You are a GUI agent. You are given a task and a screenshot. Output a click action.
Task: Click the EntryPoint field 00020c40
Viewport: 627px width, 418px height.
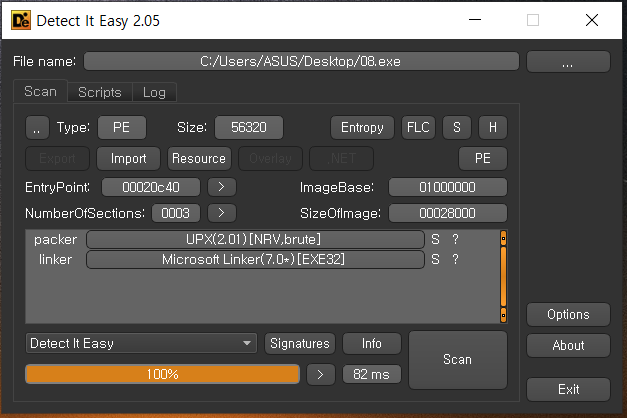point(151,187)
